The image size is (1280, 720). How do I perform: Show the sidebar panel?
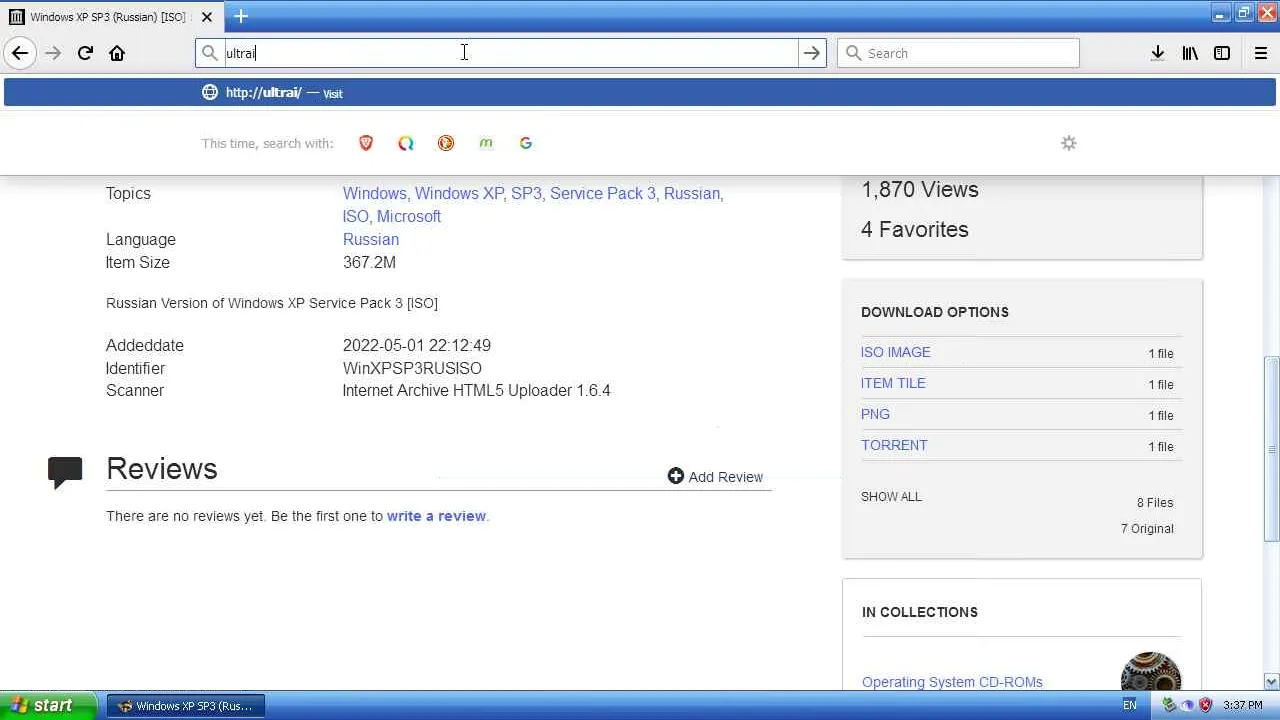pos(1222,53)
